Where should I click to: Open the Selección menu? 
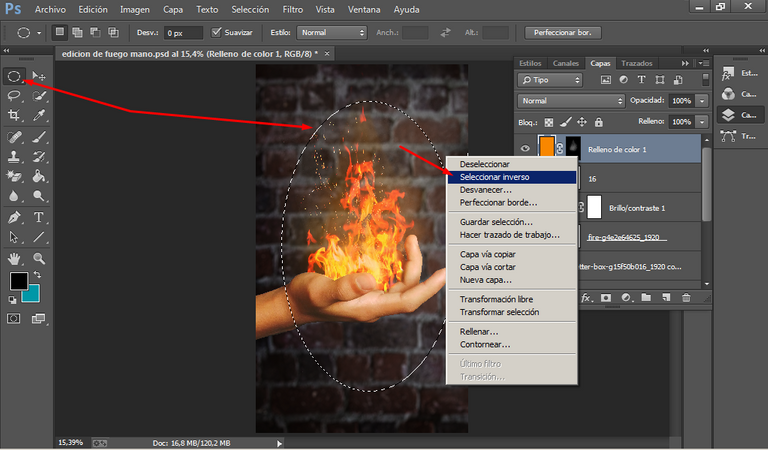pos(250,9)
